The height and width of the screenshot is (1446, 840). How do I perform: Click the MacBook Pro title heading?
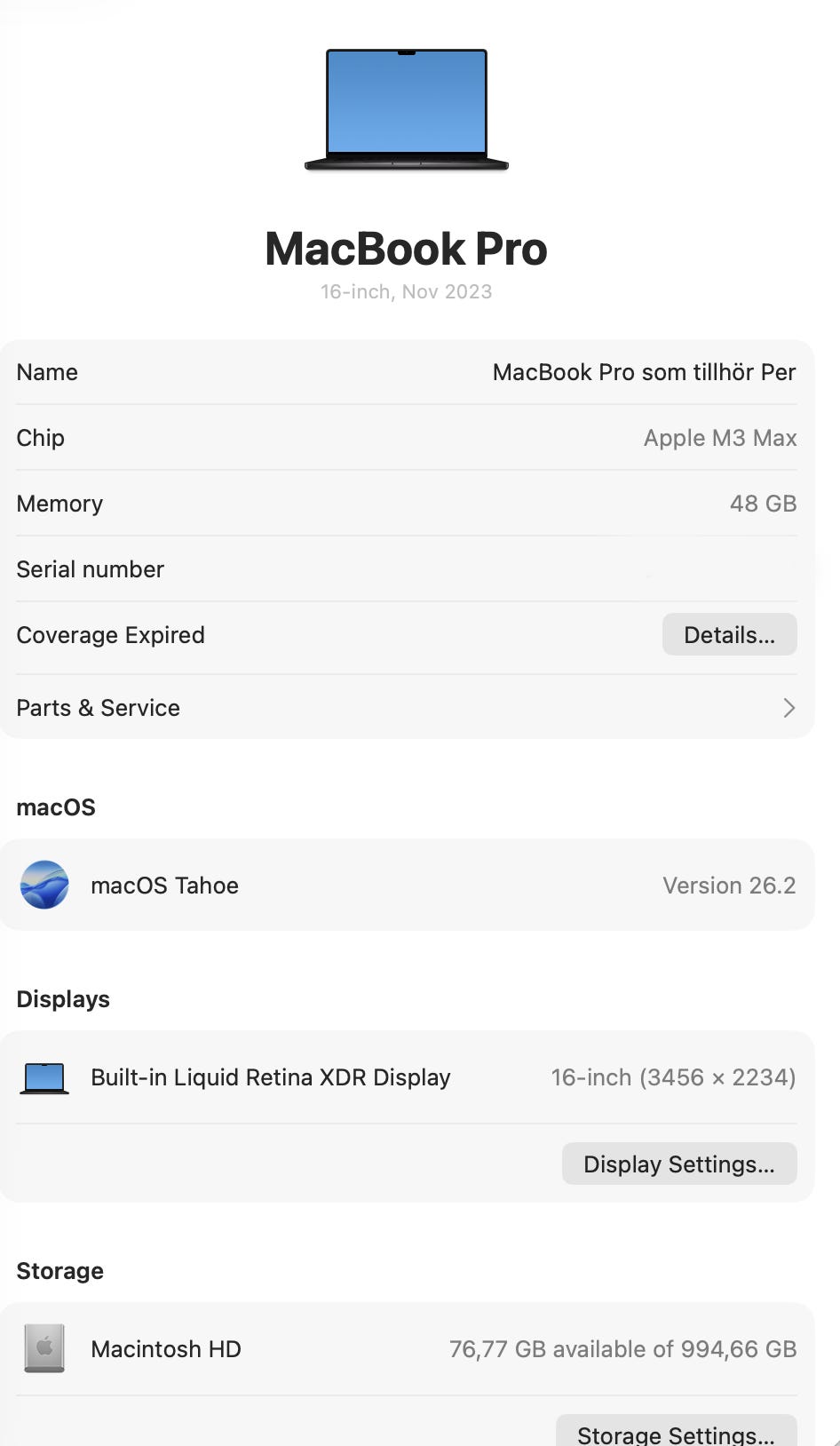coord(407,249)
